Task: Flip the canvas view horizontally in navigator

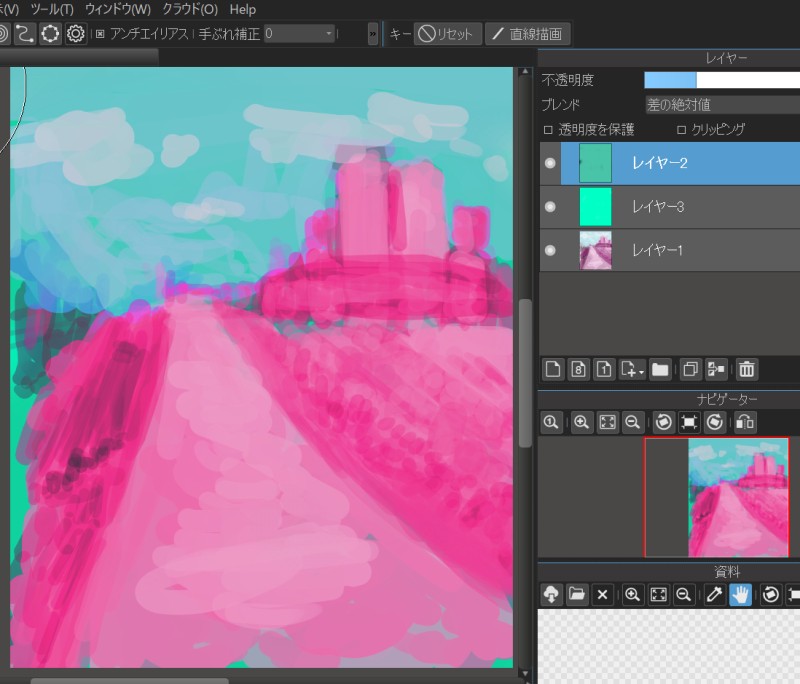Action: point(745,422)
